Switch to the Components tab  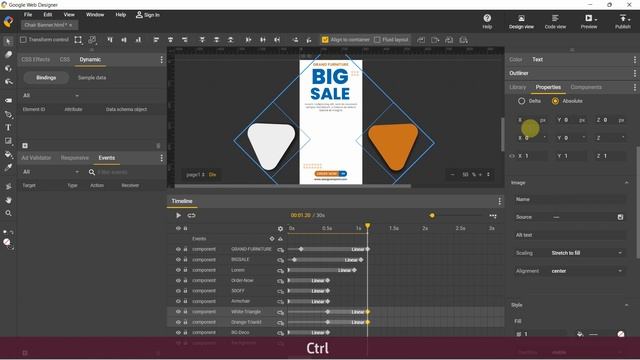[586, 87]
